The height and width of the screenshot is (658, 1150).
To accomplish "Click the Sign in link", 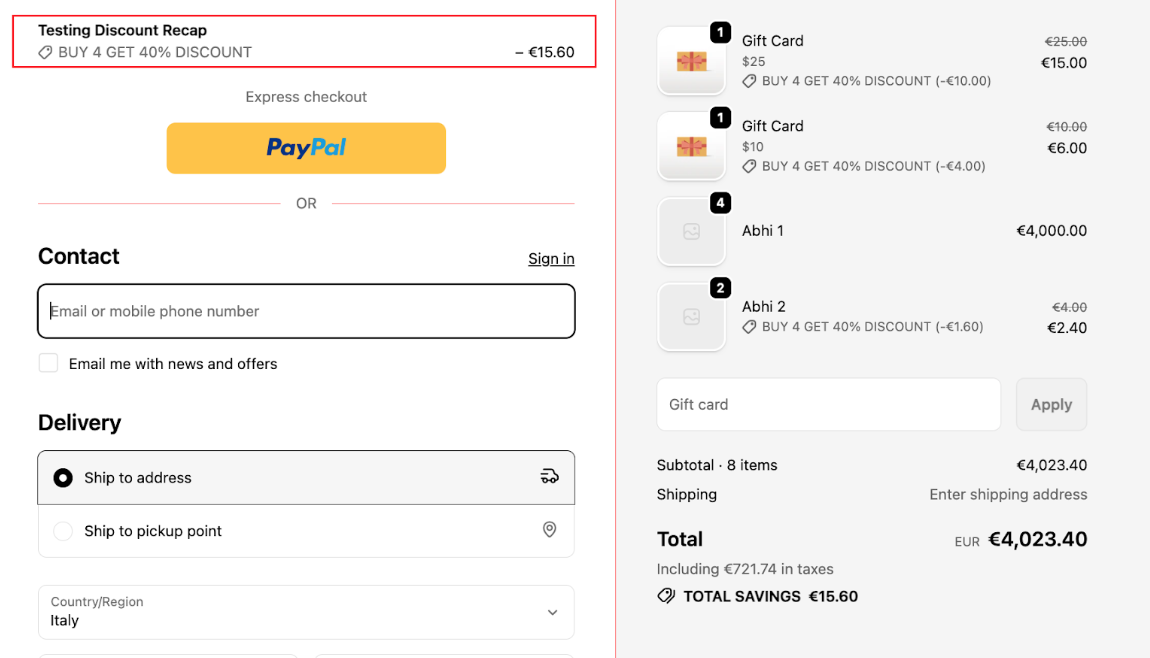I will coord(551,259).
